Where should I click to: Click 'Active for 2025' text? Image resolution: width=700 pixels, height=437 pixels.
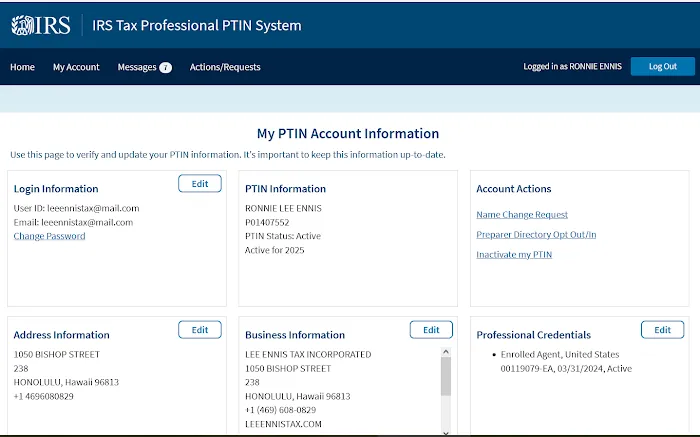pos(274,250)
